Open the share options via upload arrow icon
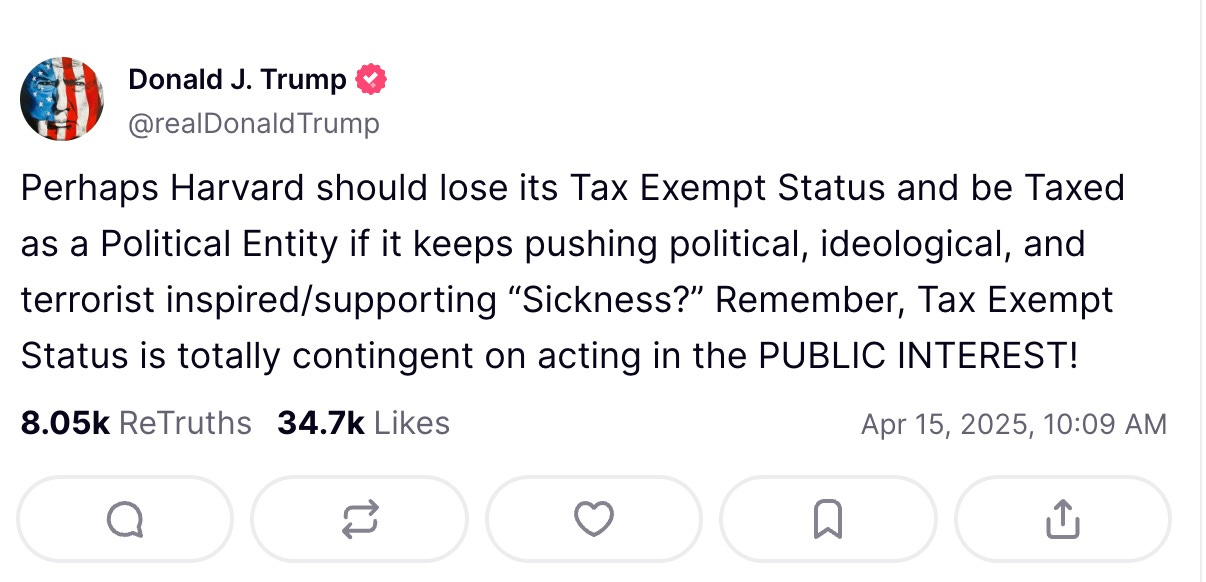 (1063, 518)
